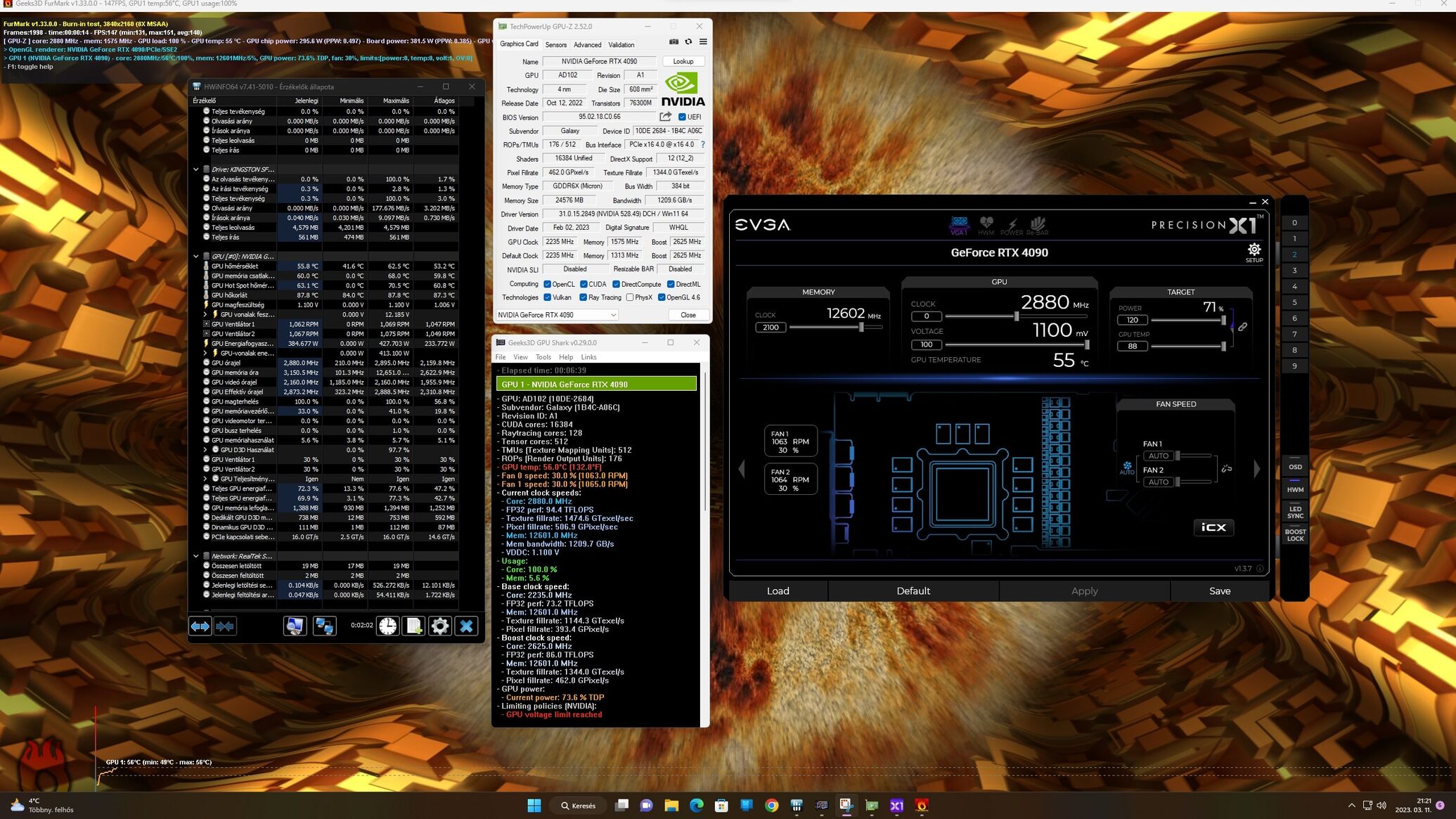Click the memory clock slider handle

(x=861, y=327)
